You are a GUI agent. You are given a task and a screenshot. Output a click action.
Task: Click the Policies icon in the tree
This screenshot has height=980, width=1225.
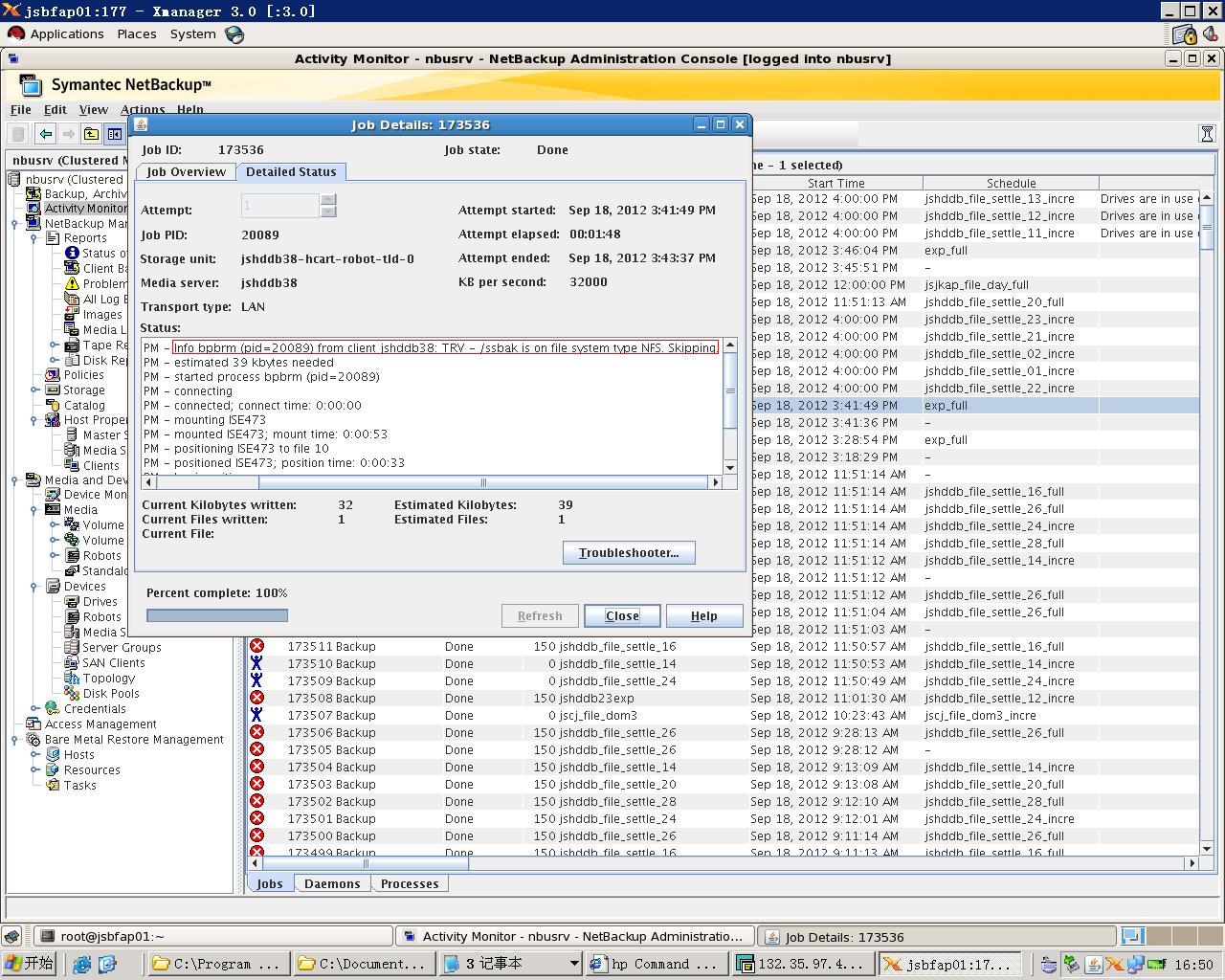click(x=53, y=374)
